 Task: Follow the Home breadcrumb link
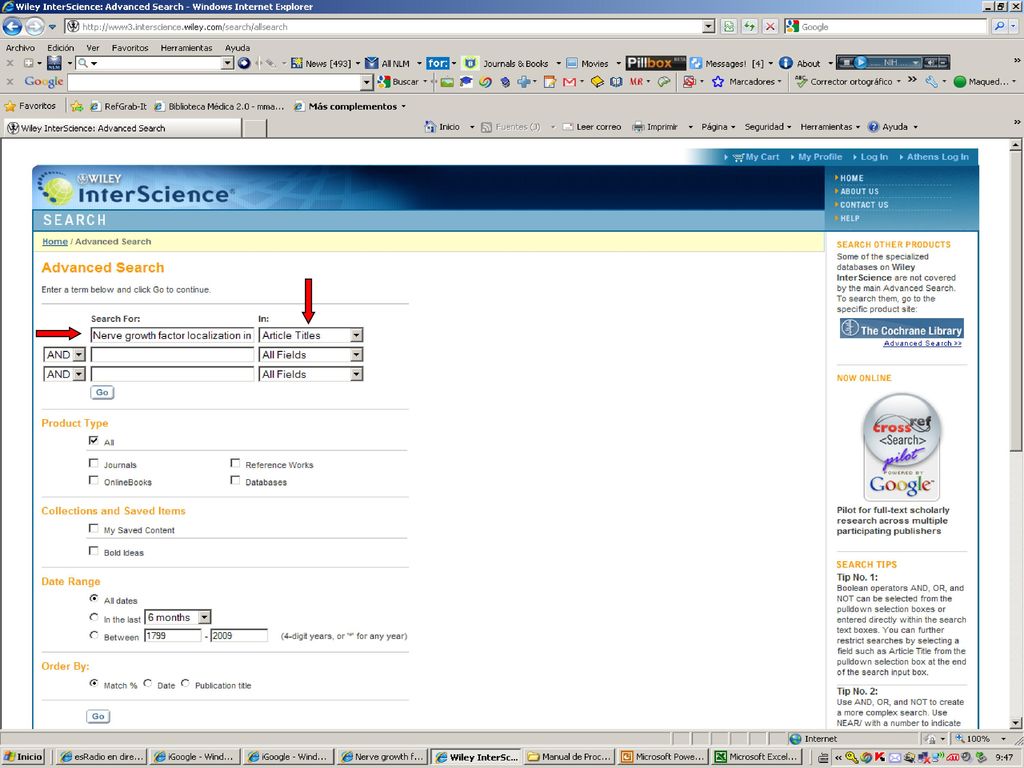55,242
